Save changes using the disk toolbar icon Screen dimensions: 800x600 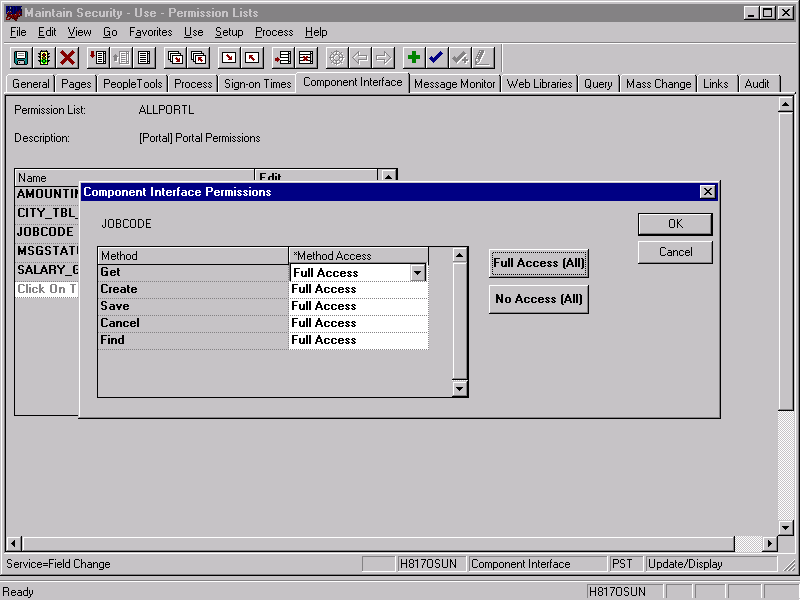(x=20, y=57)
